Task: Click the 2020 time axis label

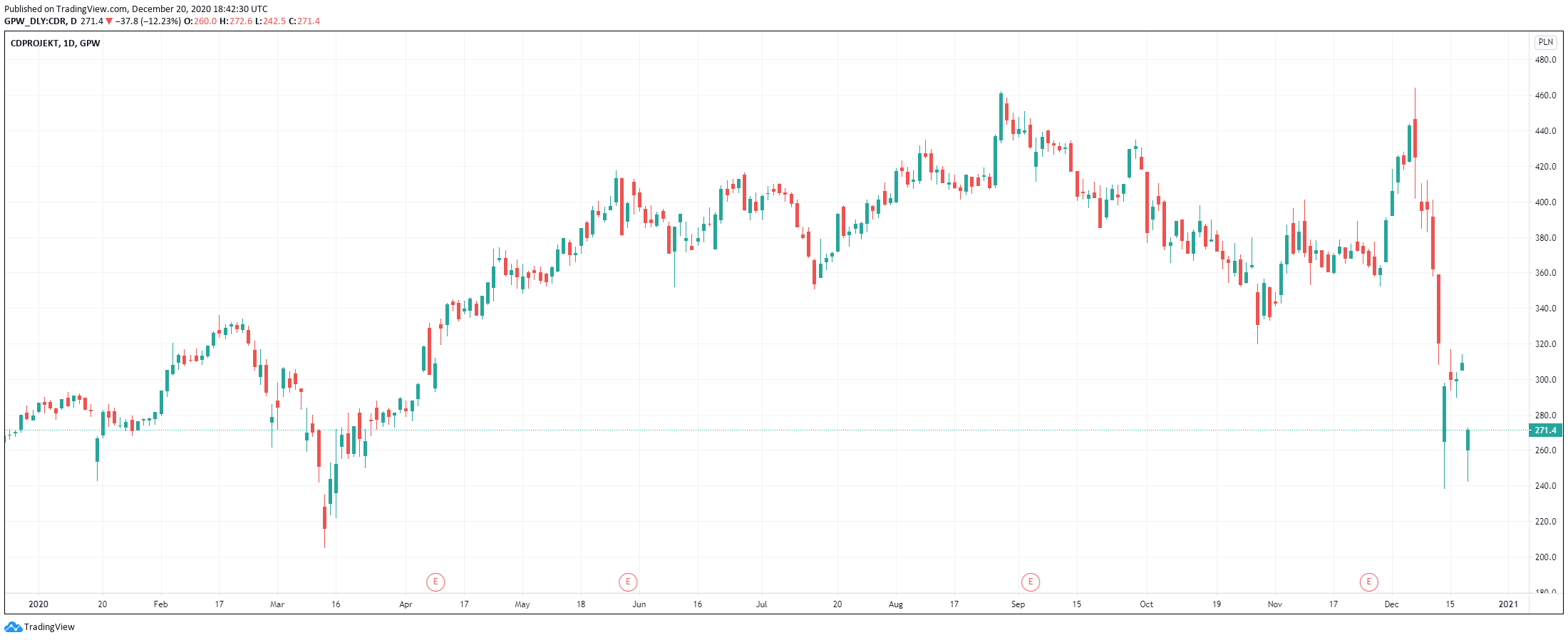Action: (x=38, y=604)
